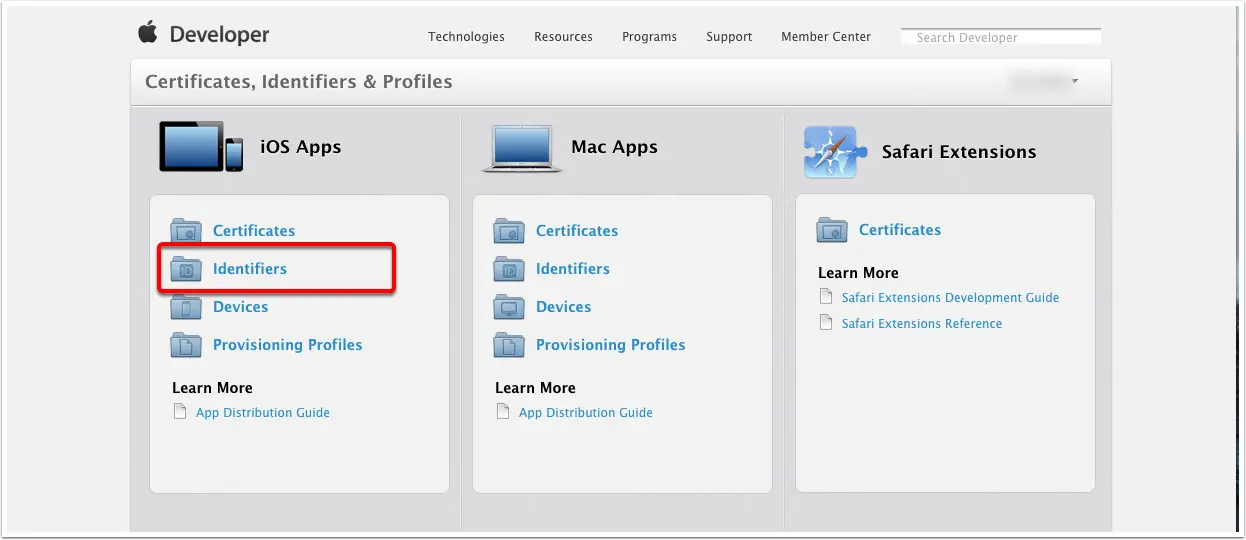This screenshot has width=1246, height=540.
Task: Open Safari Extensions Certificates link
Action: pos(900,230)
